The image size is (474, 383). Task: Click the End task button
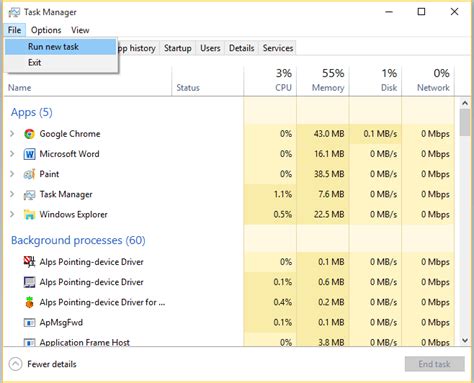click(435, 364)
